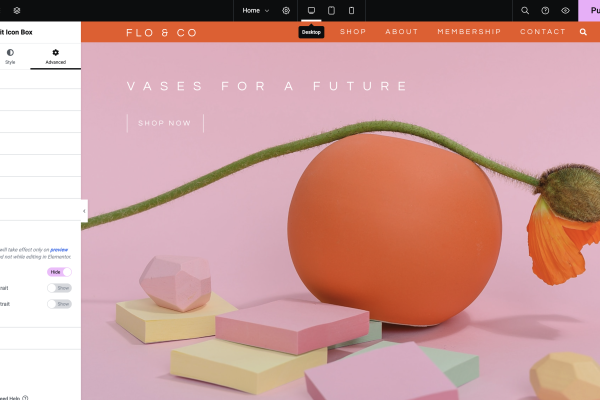Click the SHOP menu item in site header

pos(353,32)
